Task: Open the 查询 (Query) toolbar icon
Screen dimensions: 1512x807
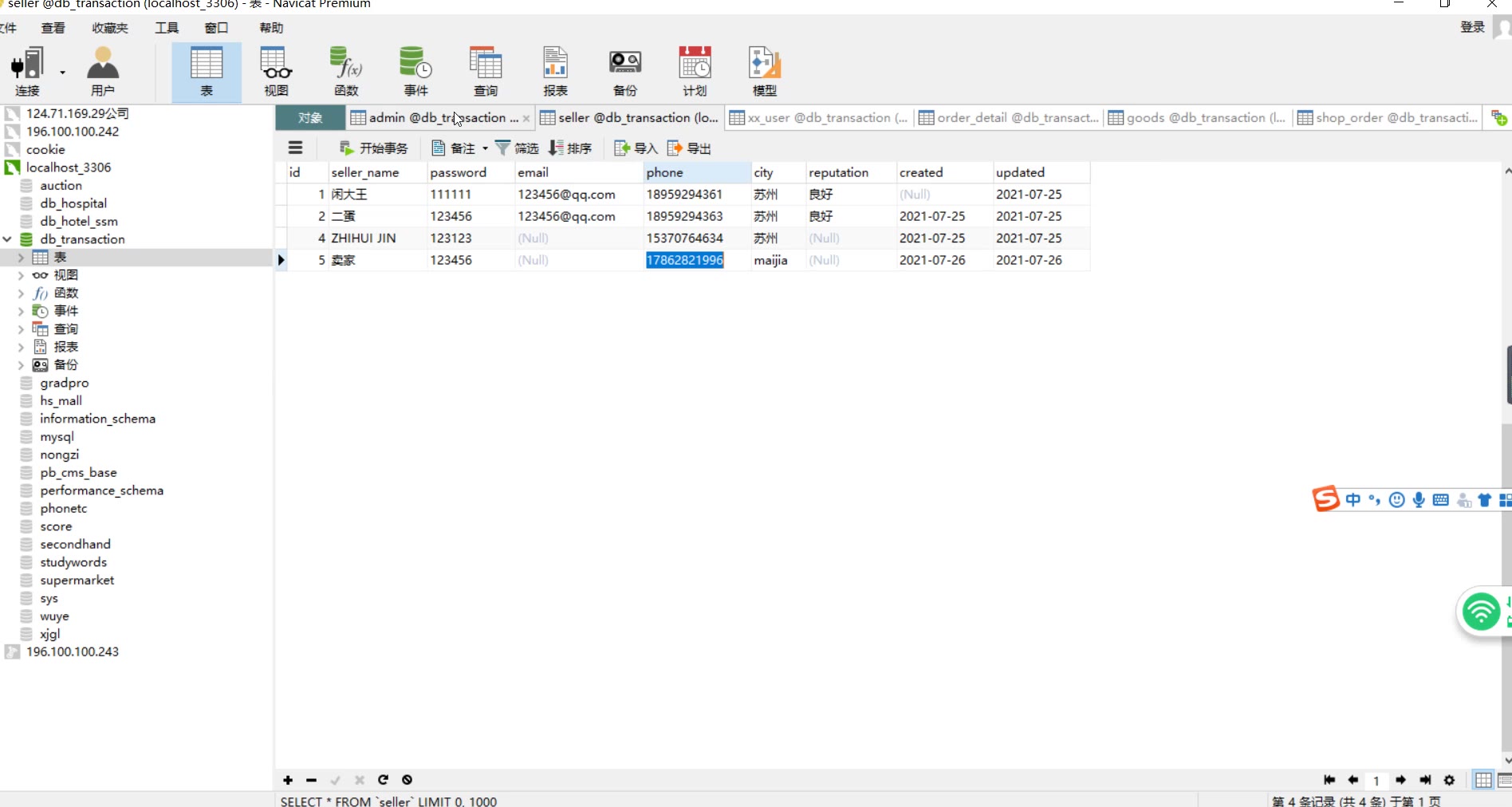Action: (x=485, y=71)
